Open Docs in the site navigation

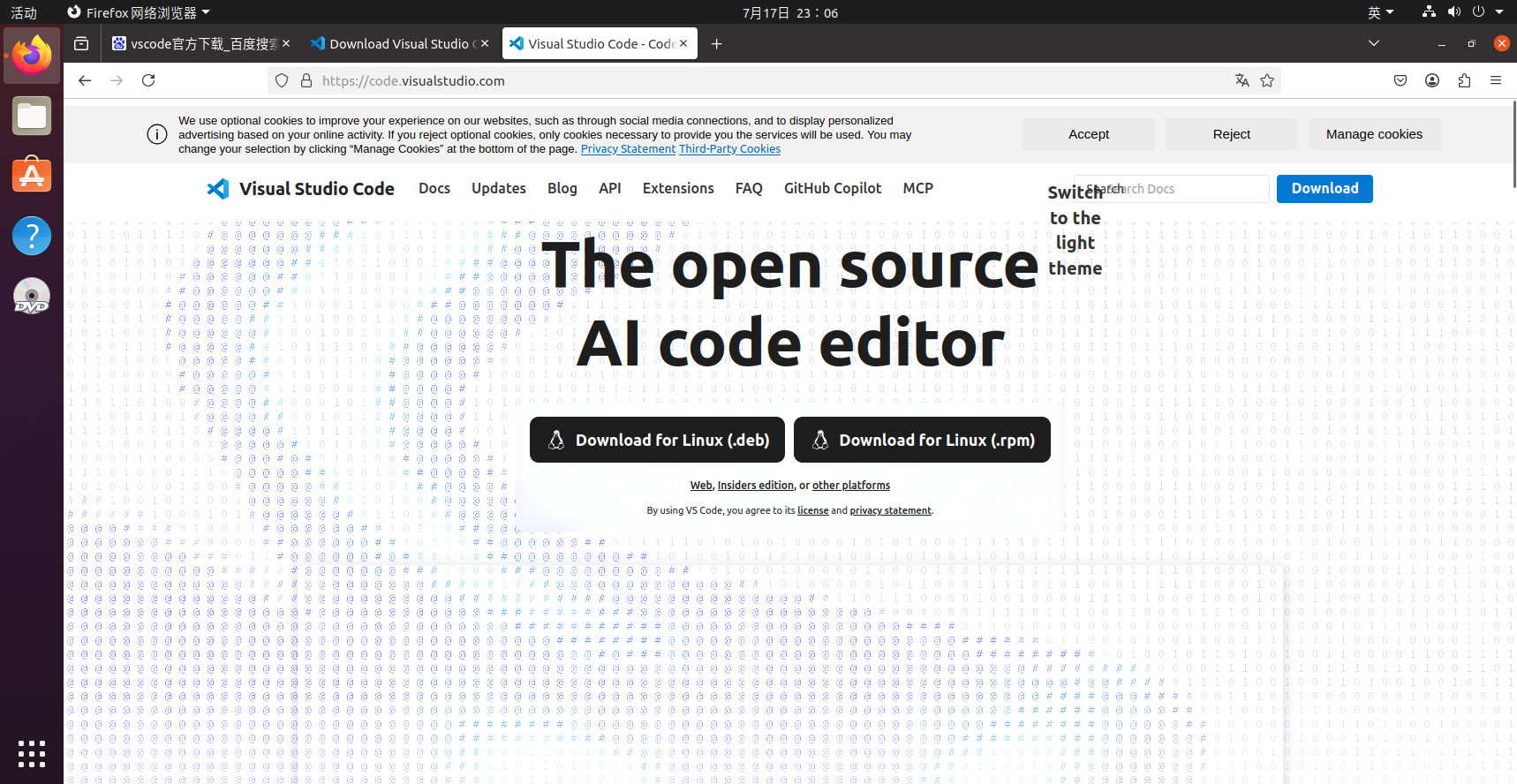434,188
